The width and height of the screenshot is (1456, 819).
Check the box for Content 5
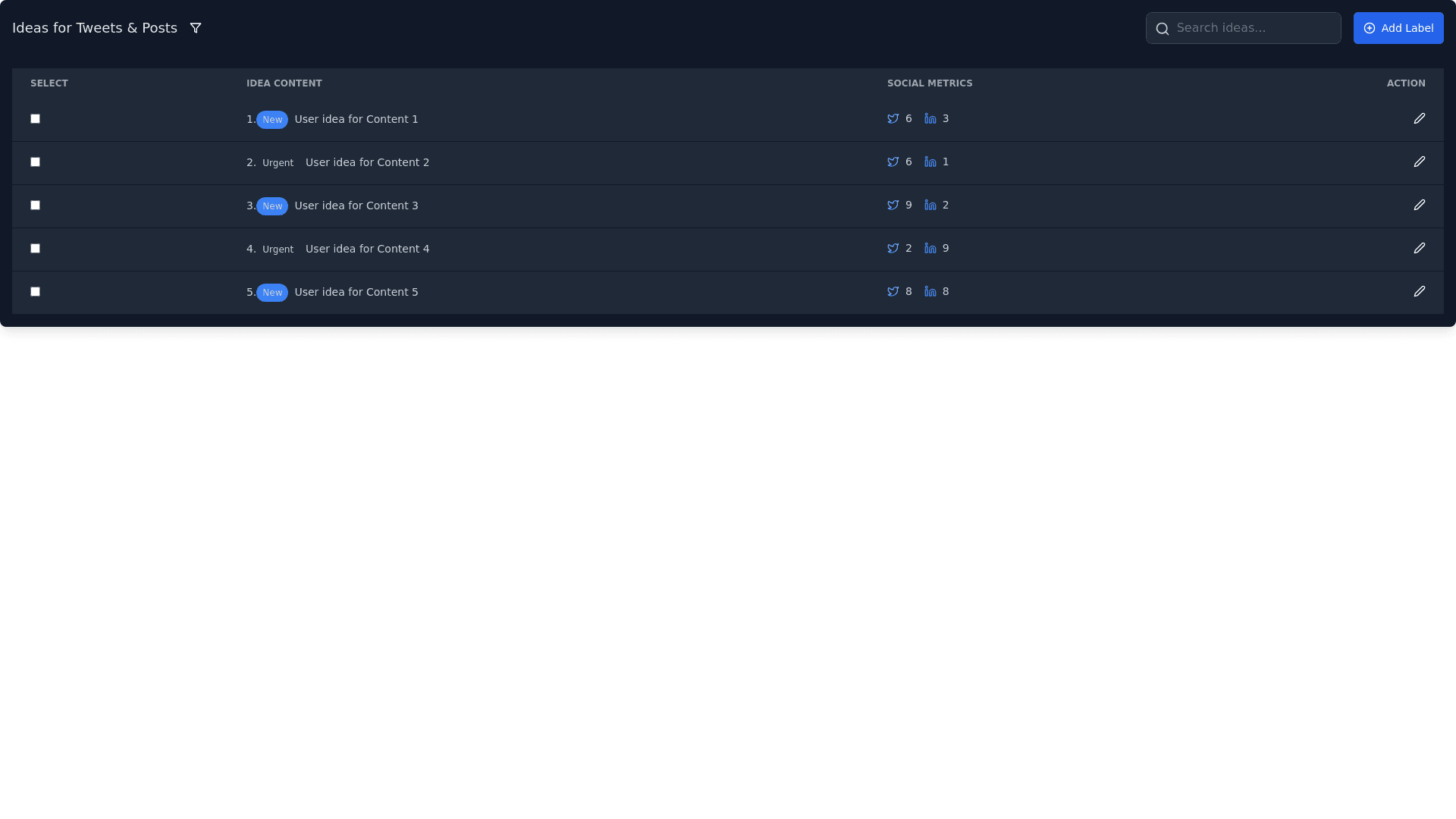point(35,291)
